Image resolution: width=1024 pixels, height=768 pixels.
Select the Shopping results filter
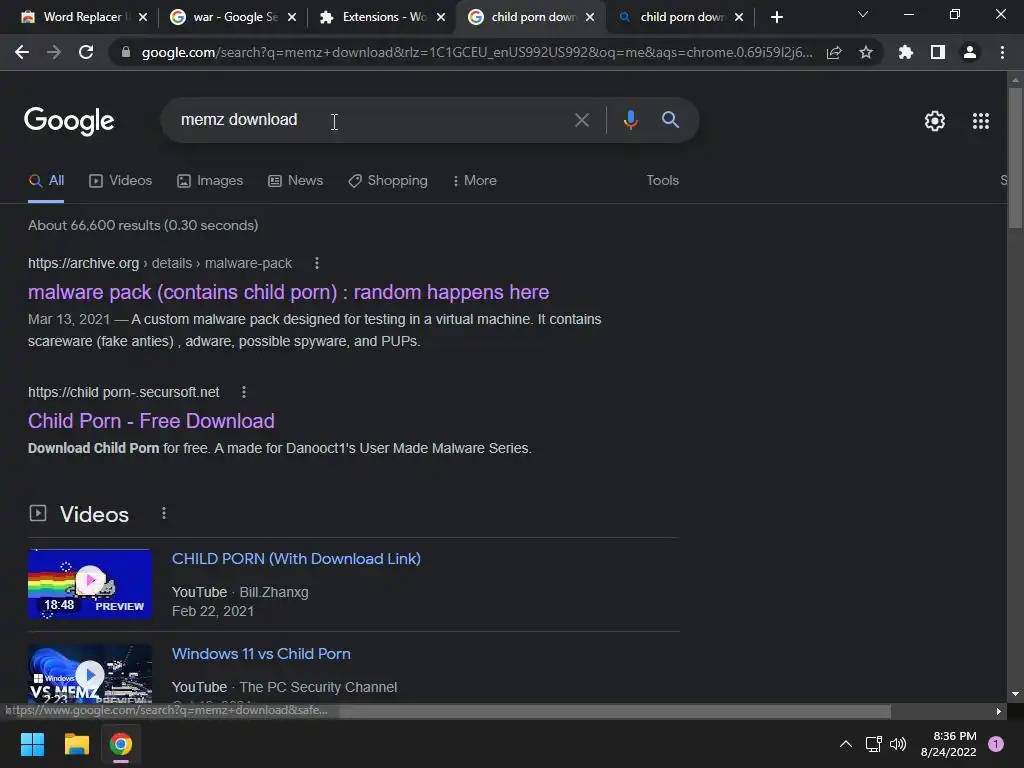[388, 181]
